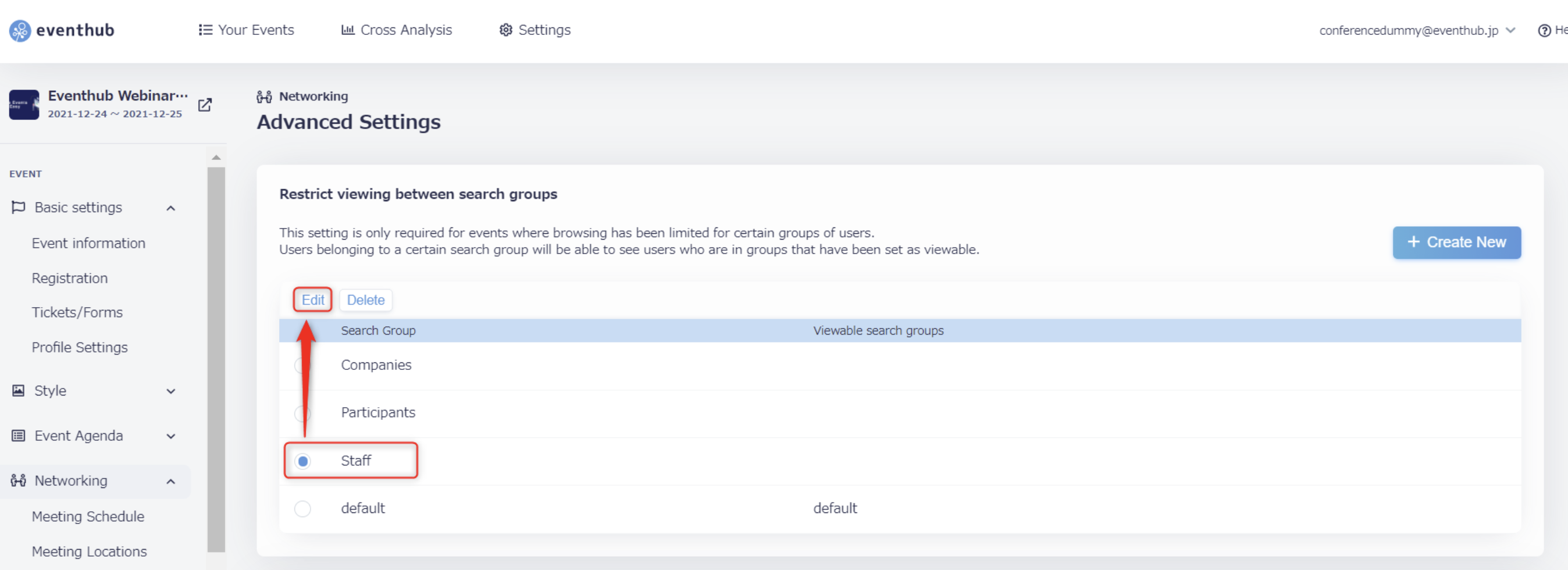Expand the Event Agenda section chevron
Image resolution: width=1568 pixels, height=570 pixels.
[x=171, y=436]
